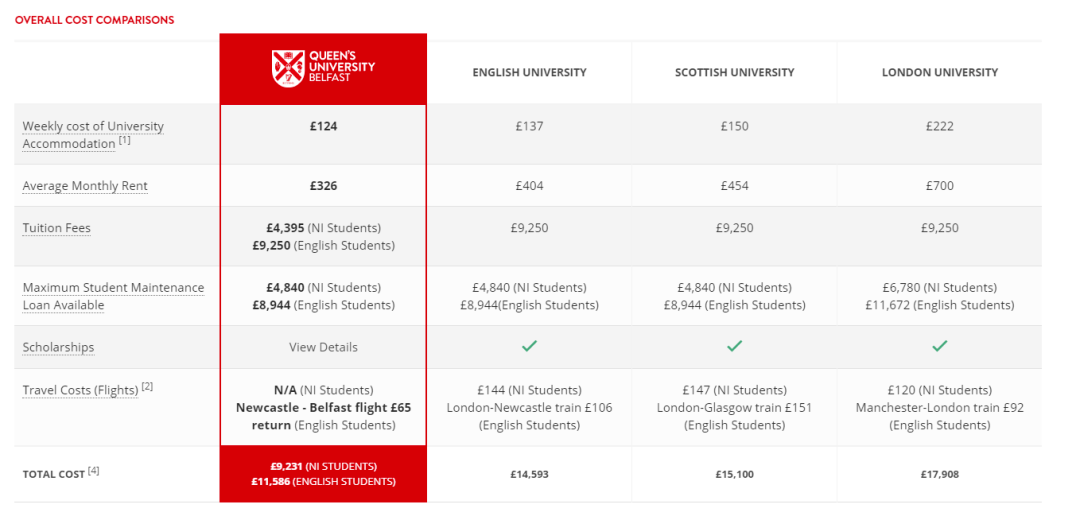
Task: Click Maximum Student Maintenance Loan Available label
Action: click(114, 296)
